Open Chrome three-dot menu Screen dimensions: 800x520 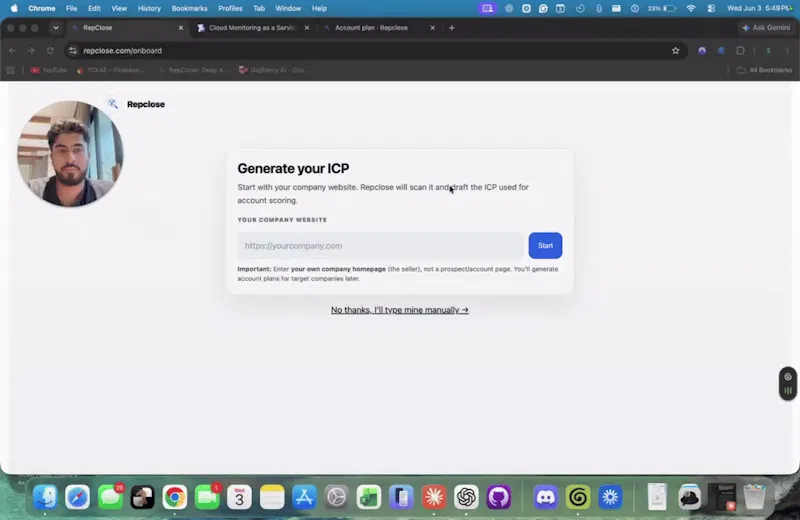[787, 51]
